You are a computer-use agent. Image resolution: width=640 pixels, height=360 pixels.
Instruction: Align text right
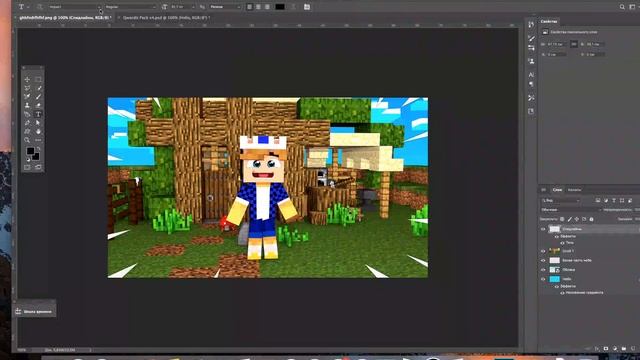tap(267, 7)
